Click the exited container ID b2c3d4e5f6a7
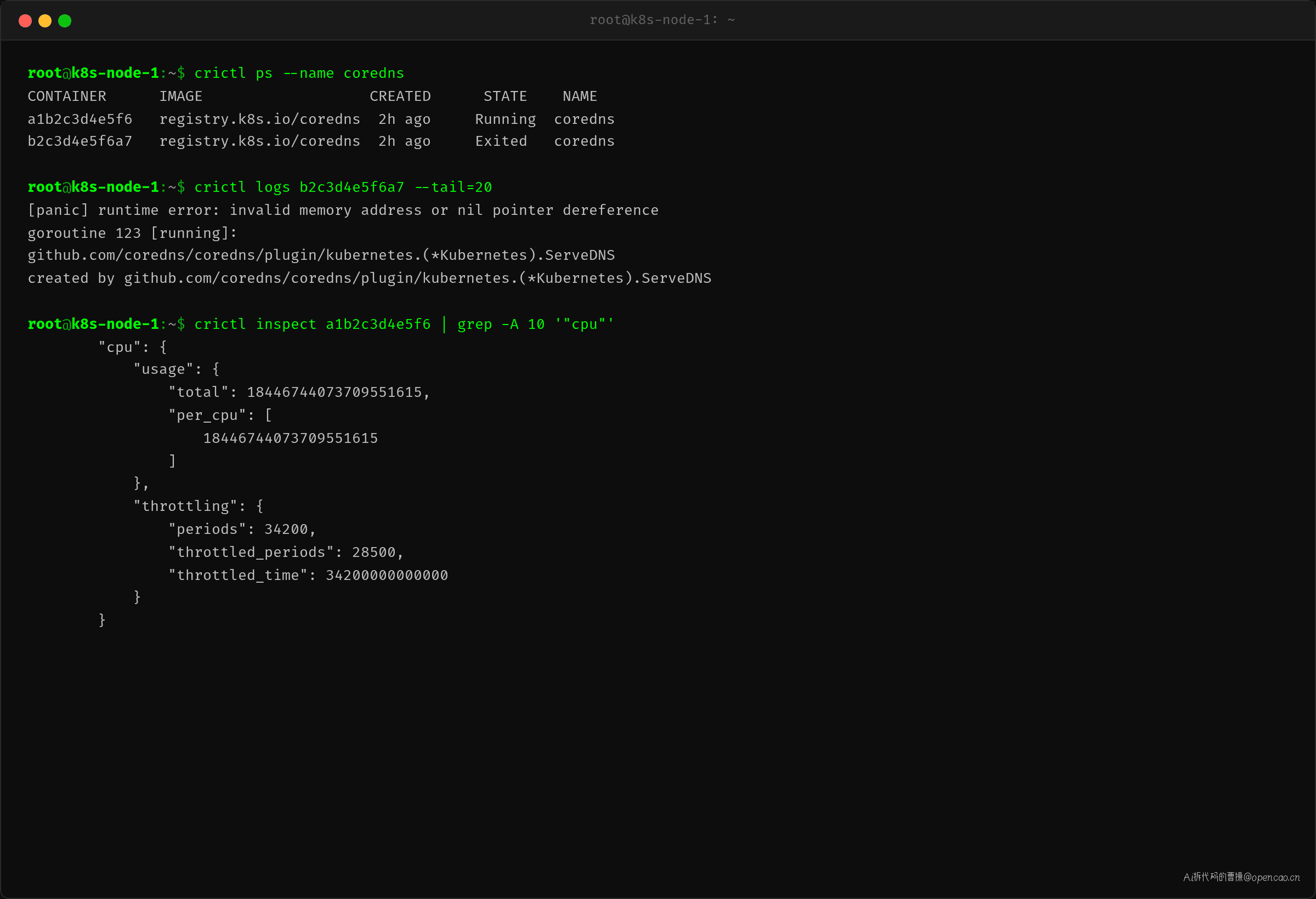1316x899 pixels. click(x=80, y=141)
